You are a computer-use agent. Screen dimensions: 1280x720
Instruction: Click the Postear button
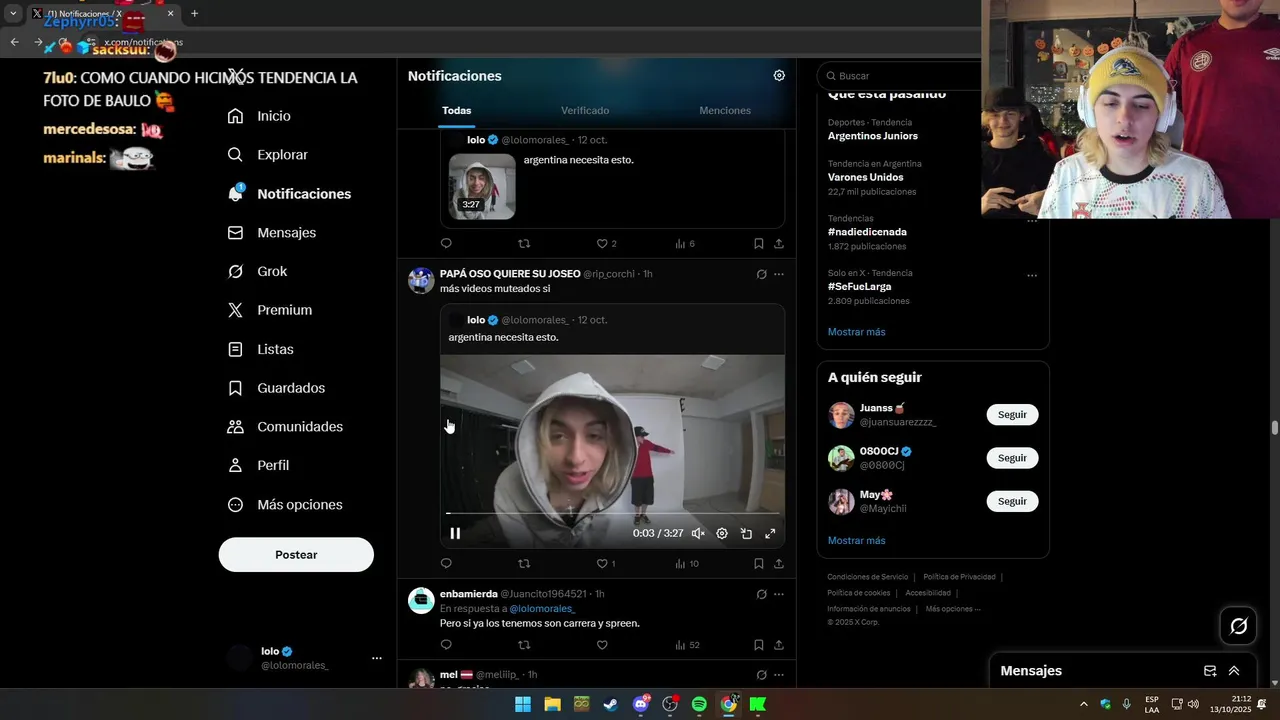[296, 554]
